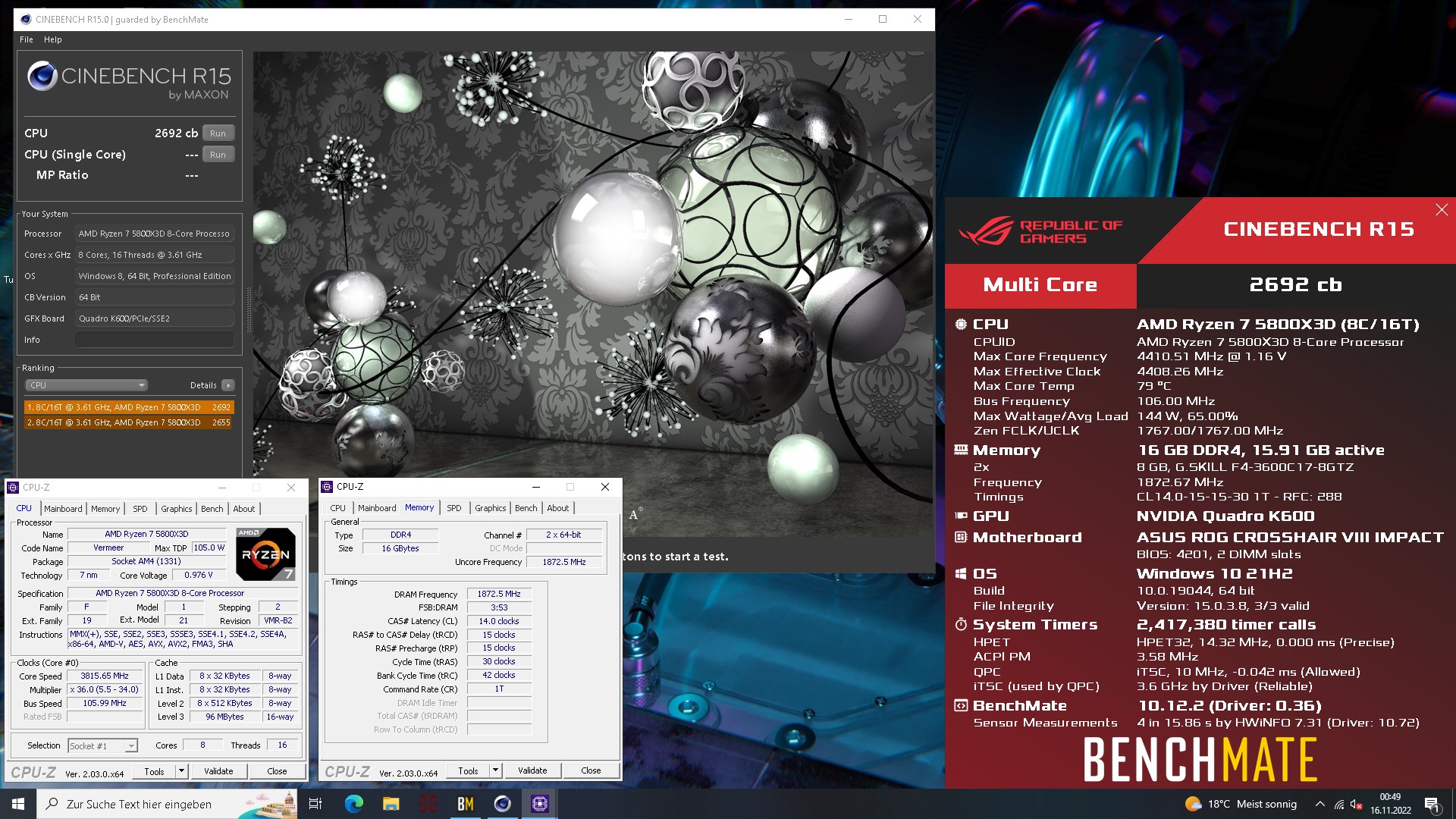Click the Ryzen 7 logo in CPU-Z
Viewport: 1456px width, 819px height.
265,554
